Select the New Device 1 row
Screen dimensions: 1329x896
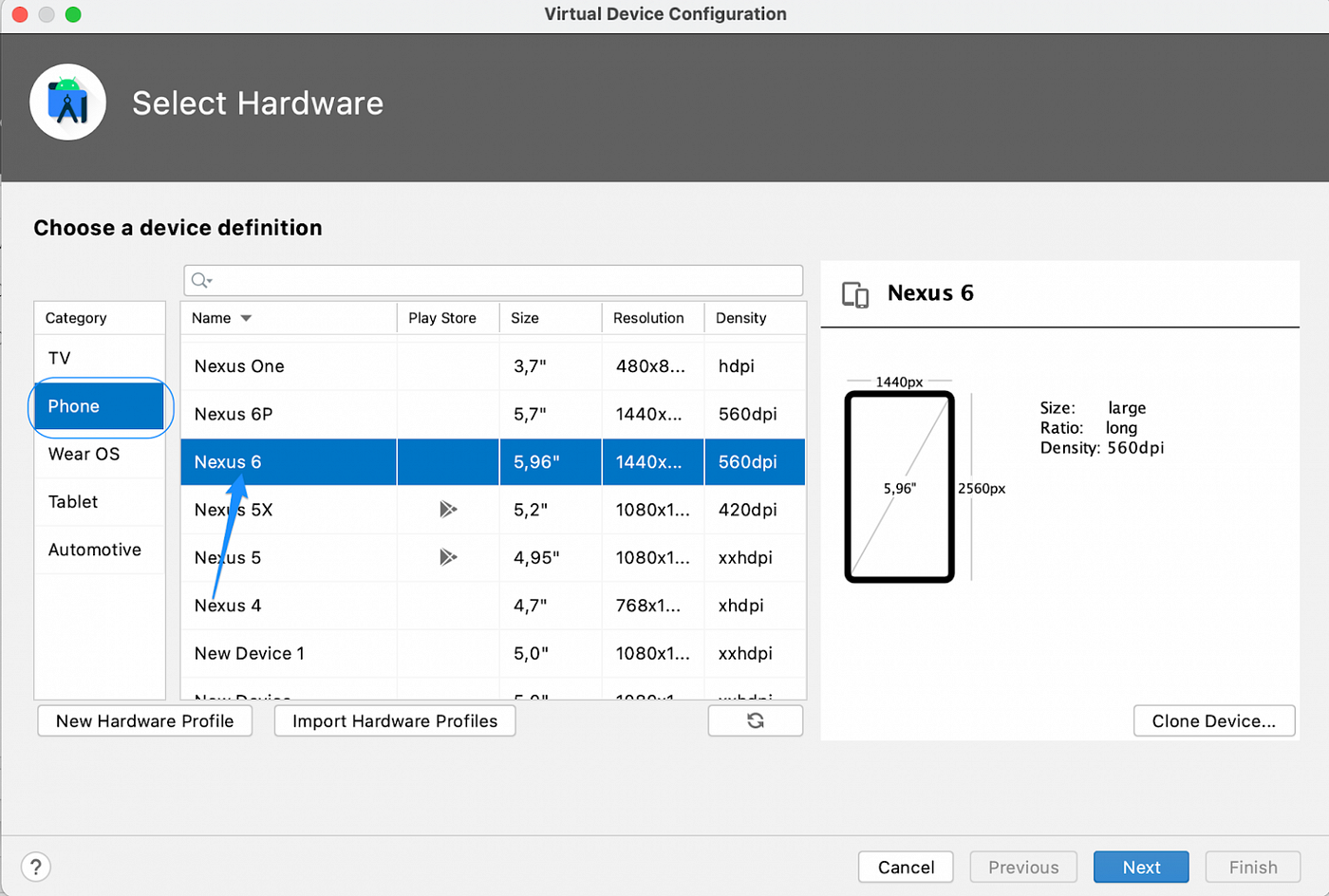494,653
